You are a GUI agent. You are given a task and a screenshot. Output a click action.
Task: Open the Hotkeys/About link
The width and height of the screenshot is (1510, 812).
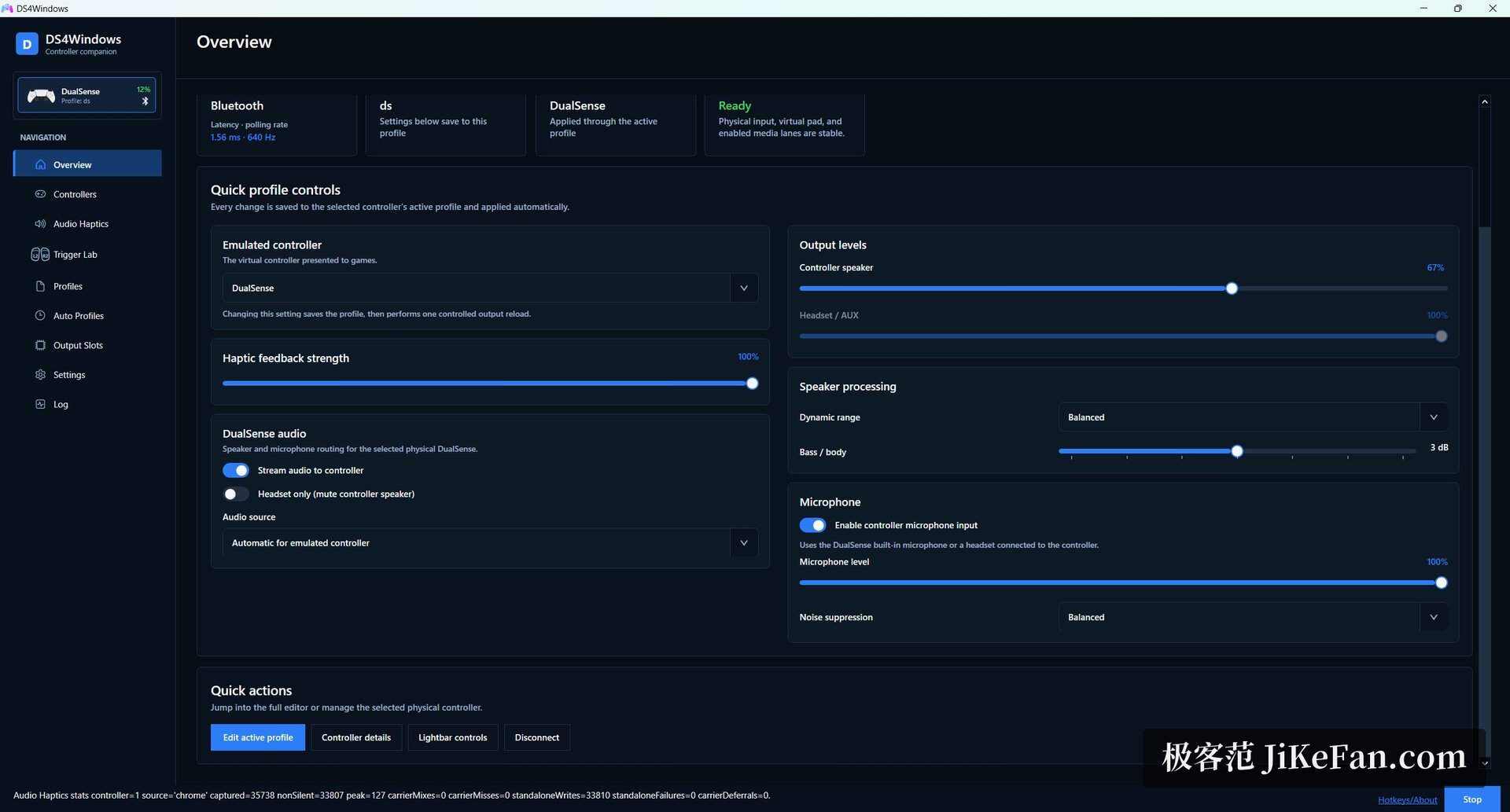click(x=1408, y=800)
